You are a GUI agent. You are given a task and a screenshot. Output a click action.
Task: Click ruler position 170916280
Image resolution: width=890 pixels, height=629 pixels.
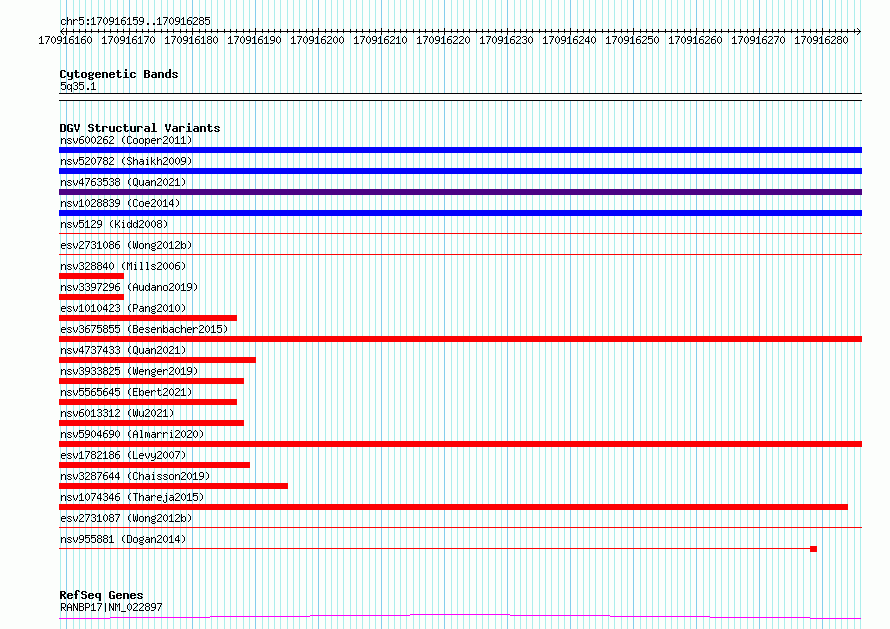point(821,40)
